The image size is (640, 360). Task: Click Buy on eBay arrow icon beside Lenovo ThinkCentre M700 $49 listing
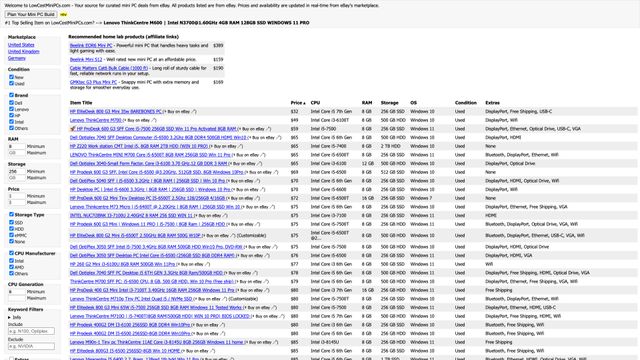click(x=153, y=120)
